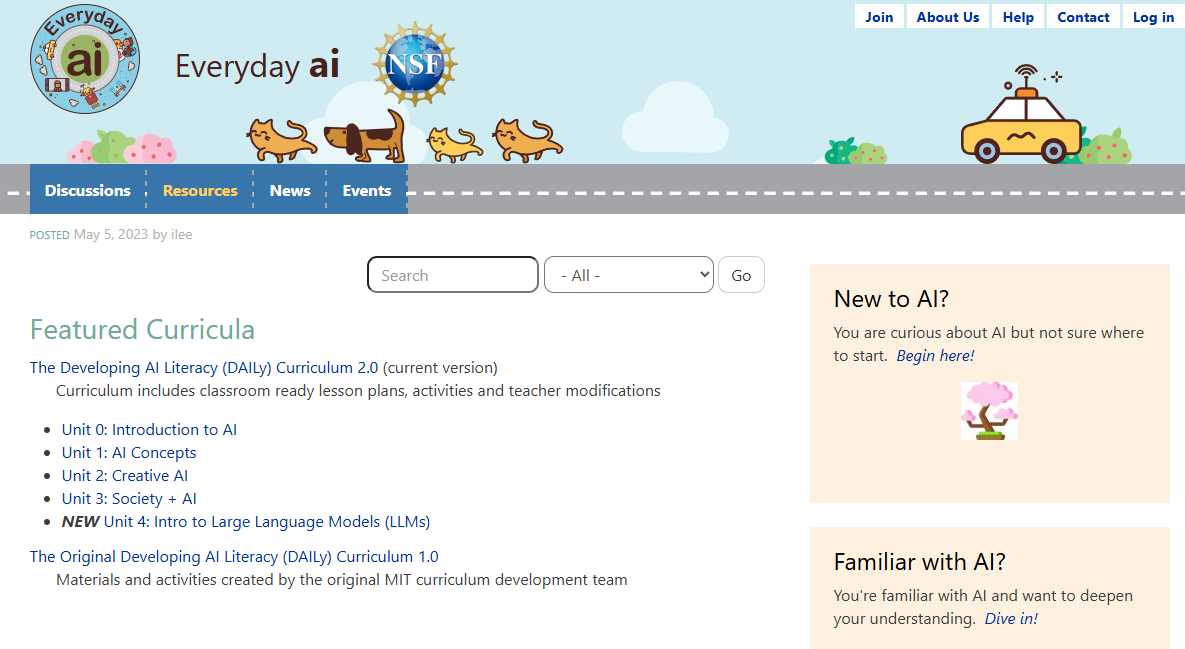The image size is (1185, 649).
Task: Click the NSF globe logo
Action: (414, 65)
